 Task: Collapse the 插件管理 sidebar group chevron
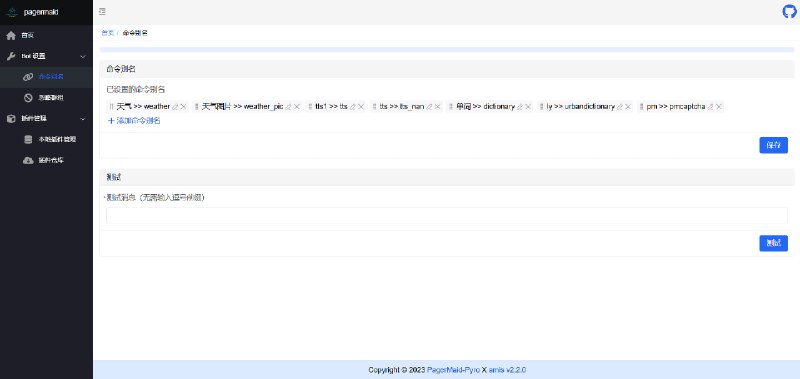(83, 119)
